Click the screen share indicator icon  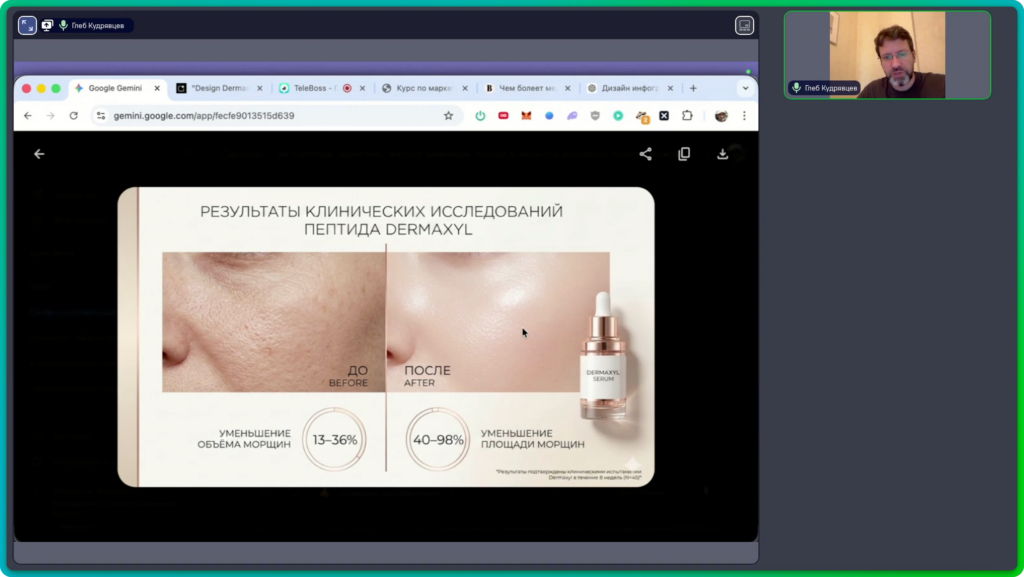(x=47, y=25)
